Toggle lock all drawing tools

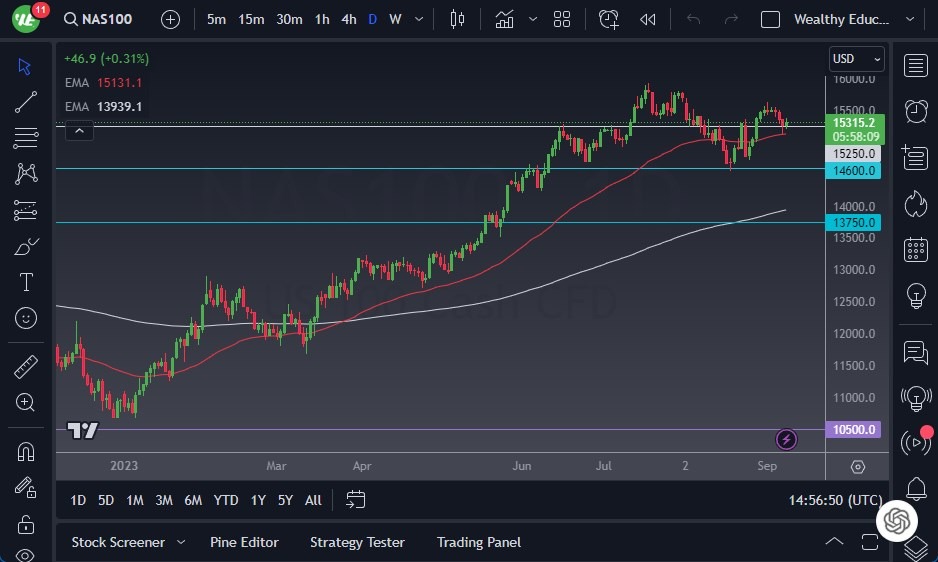(x=26, y=524)
